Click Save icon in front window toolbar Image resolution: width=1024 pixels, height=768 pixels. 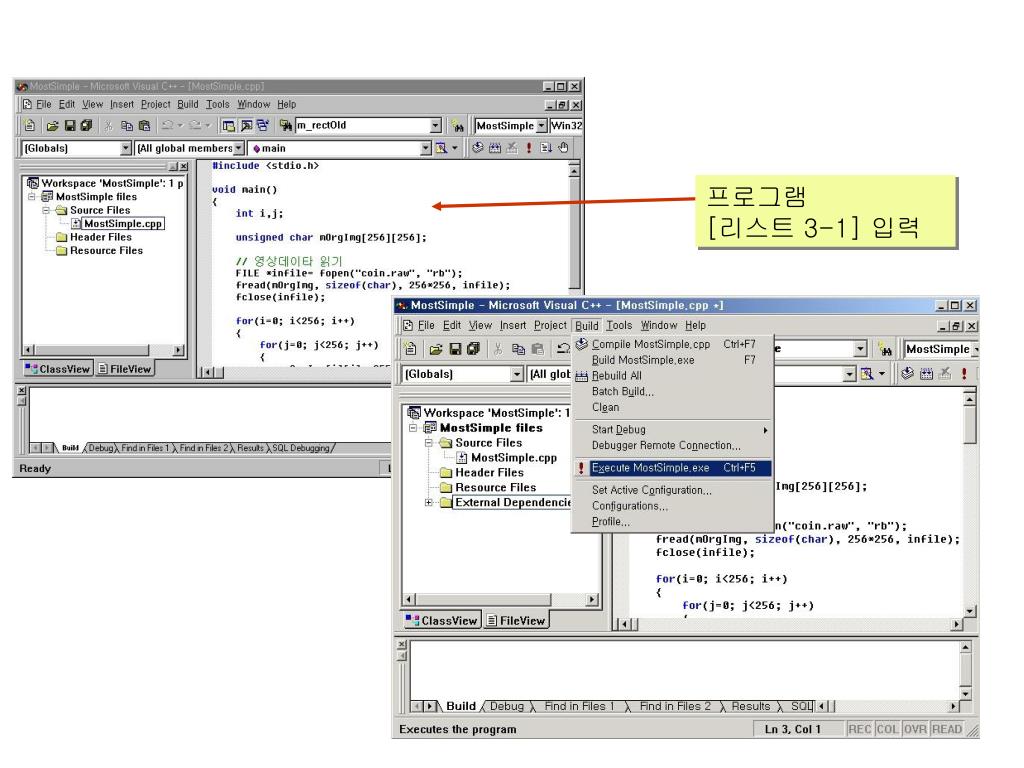[455, 349]
